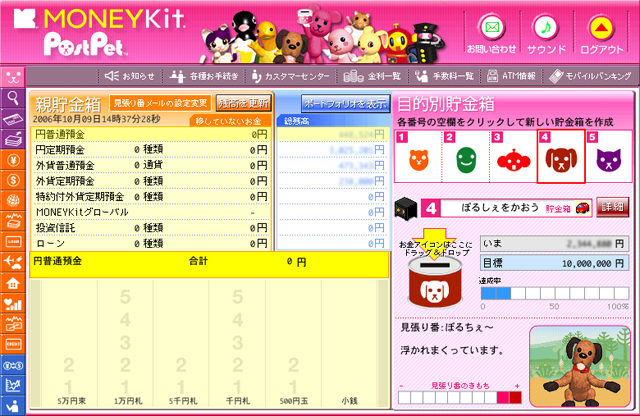
Task: Click 見張り番メールの設定変更 button
Action: 160,103
